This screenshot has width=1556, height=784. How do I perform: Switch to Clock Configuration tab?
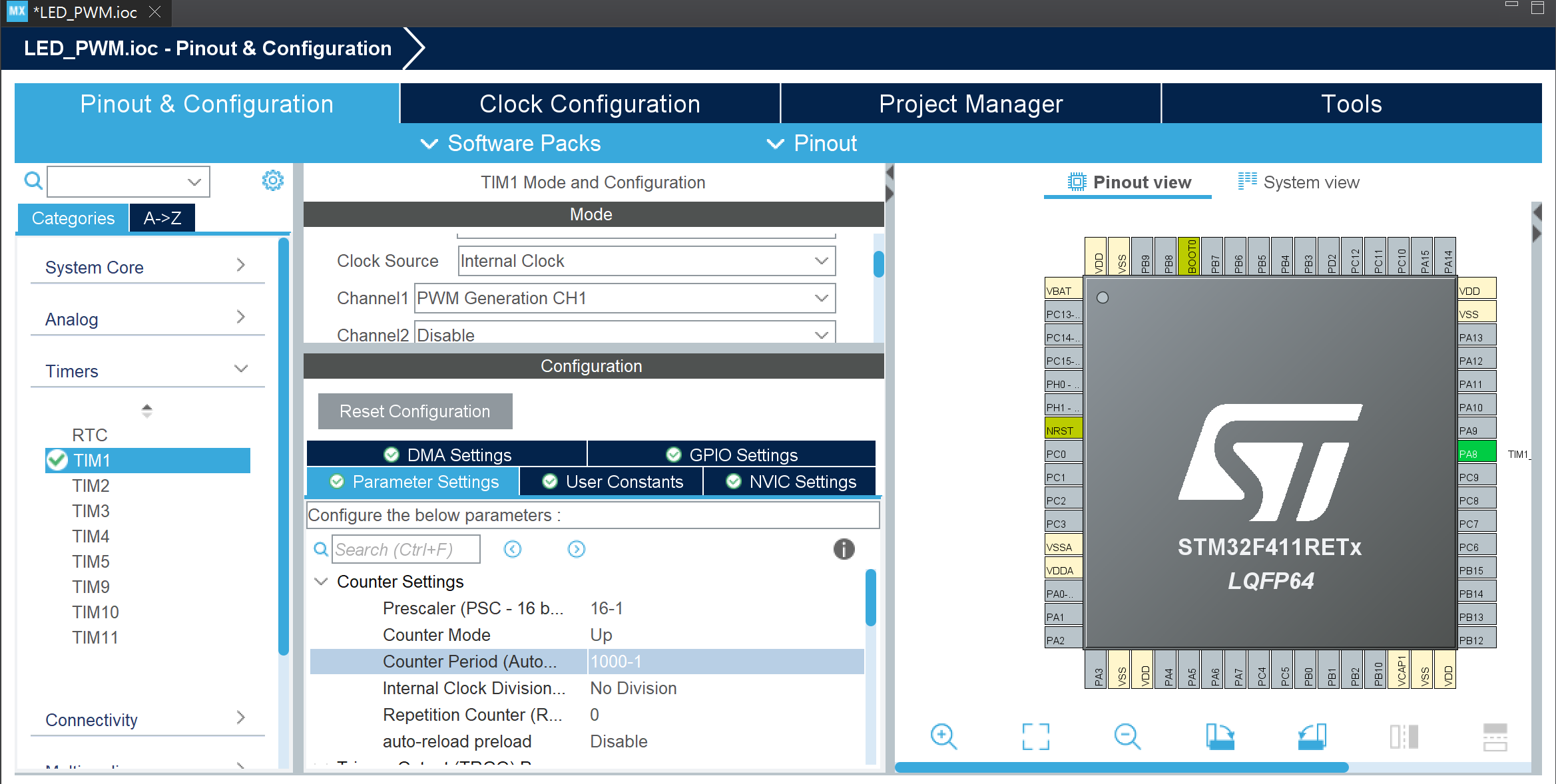coord(589,104)
